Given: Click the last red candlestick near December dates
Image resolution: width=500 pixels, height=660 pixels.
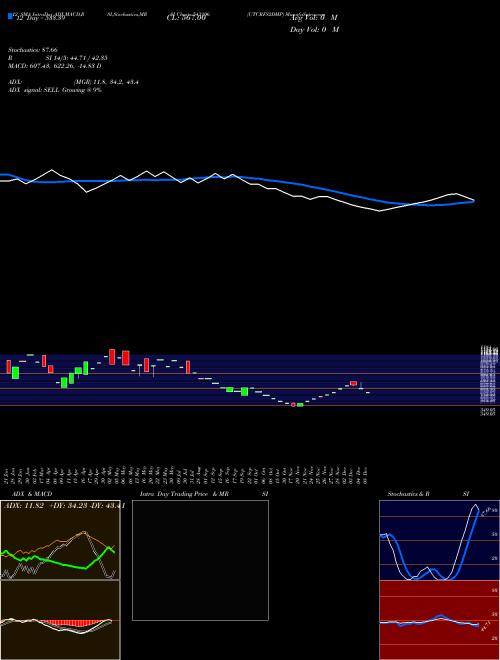Looking at the screenshot, I should tap(354, 383).
